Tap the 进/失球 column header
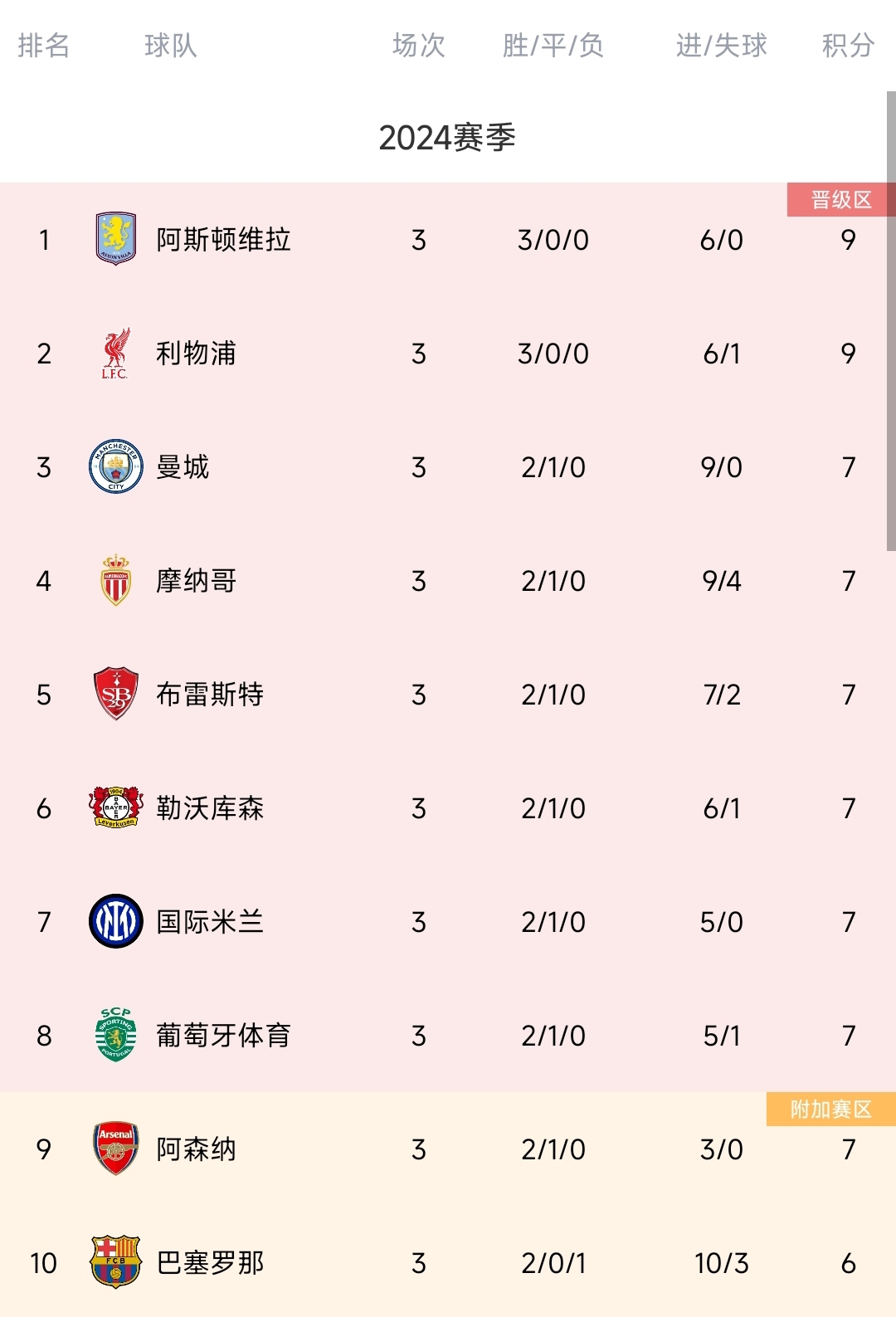This screenshot has width=896, height=1317. pyautogui.click(x=722, y=46)
